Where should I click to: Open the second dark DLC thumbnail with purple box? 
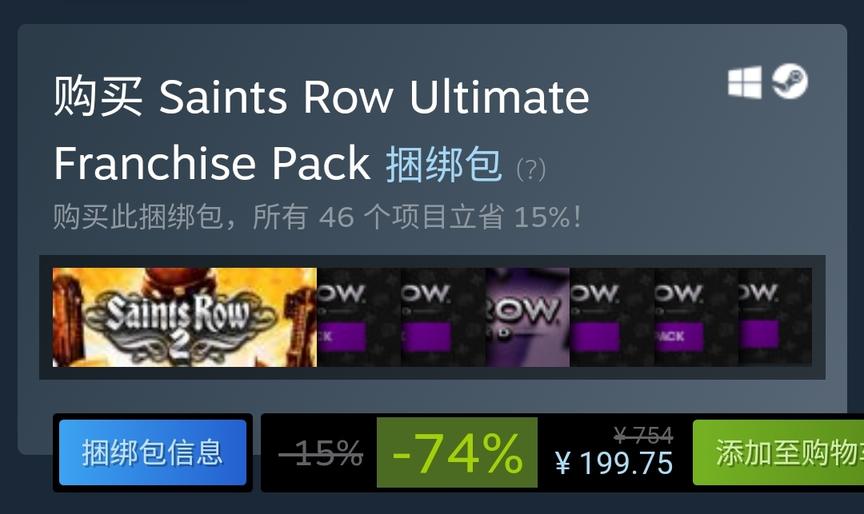[443, 317]
